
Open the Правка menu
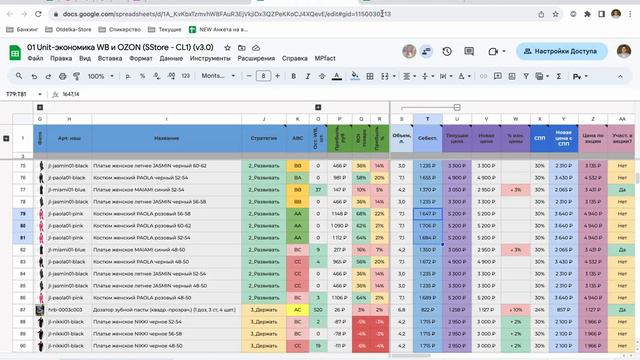[61, 58]
